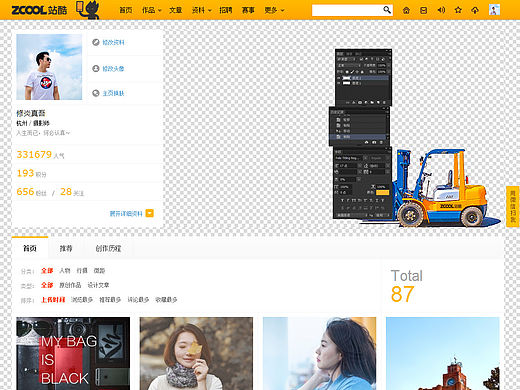Viewport: 520px width, 390px height.
Task: Open the home icon in the header
Action: 406,10
